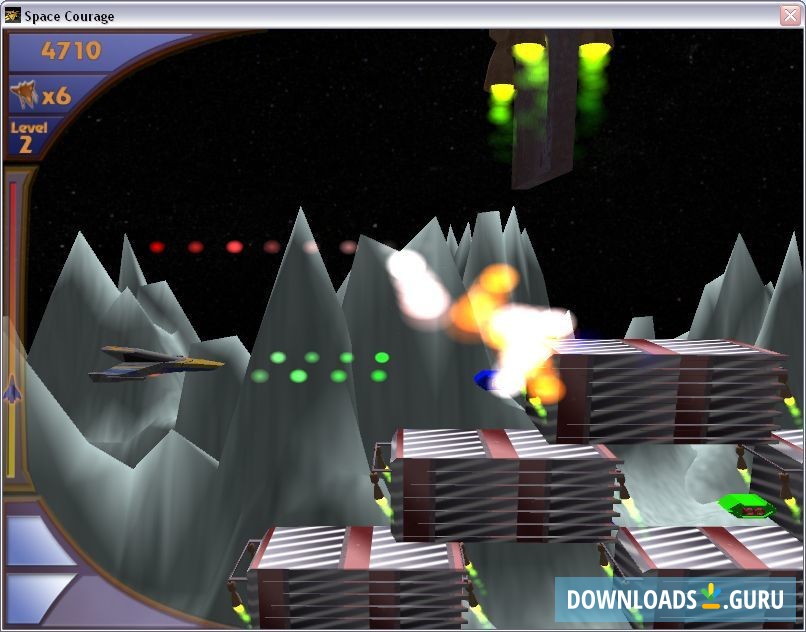Close the Space Courage window

tap(791, 15)
